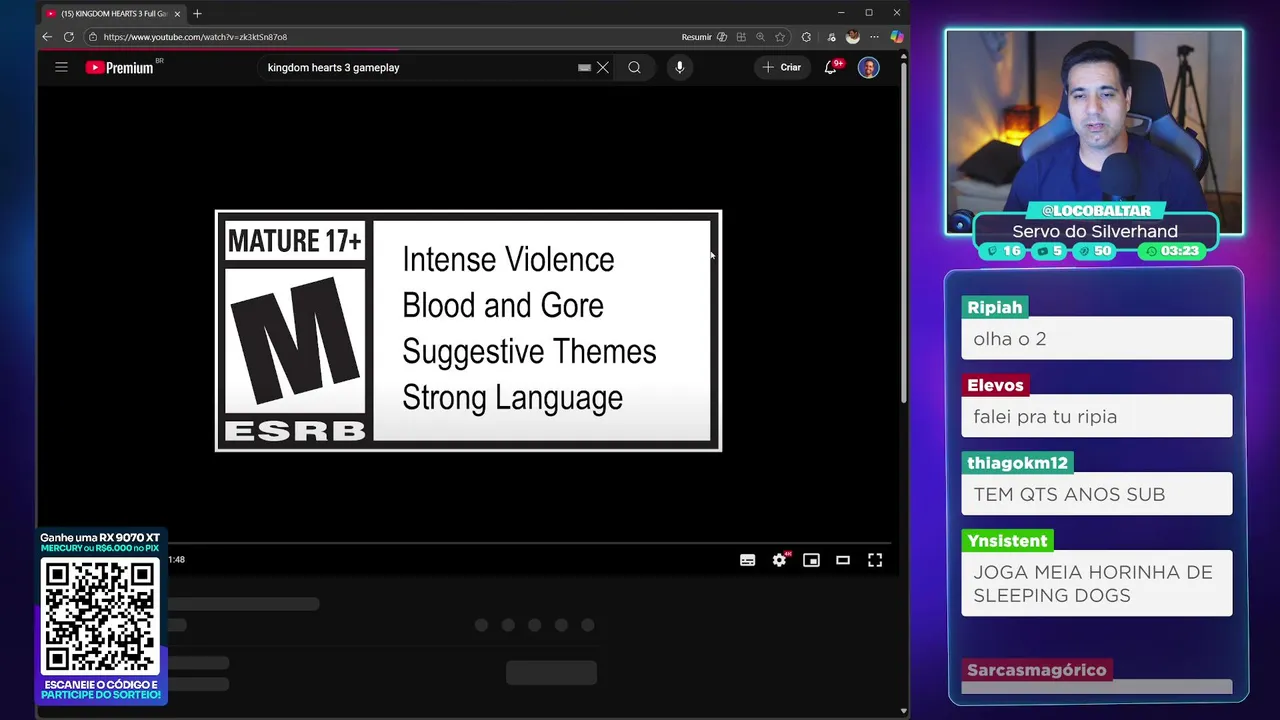Screen dimensions: 1280x720
Task: Open a new browser tab with plus
Action: pyautogui.click(x=197, y=13)
